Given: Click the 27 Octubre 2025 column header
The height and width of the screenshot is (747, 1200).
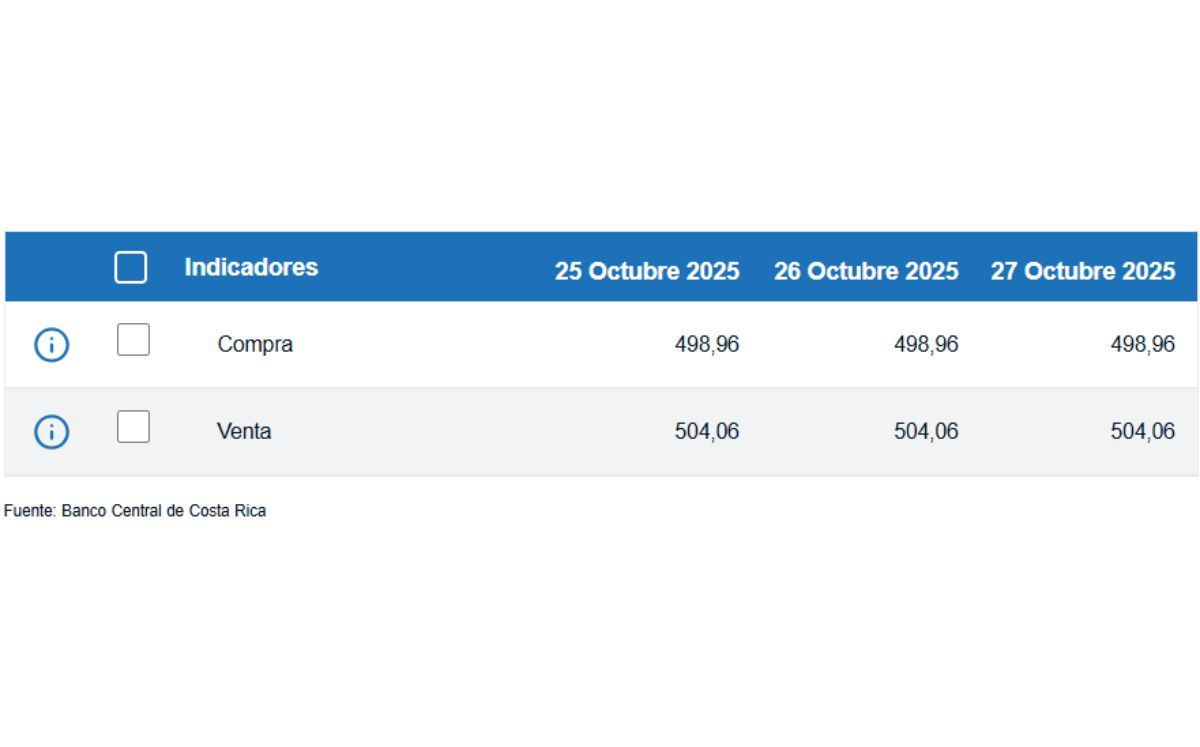Looking at the screenshot, I should [x=1083, y=271].
